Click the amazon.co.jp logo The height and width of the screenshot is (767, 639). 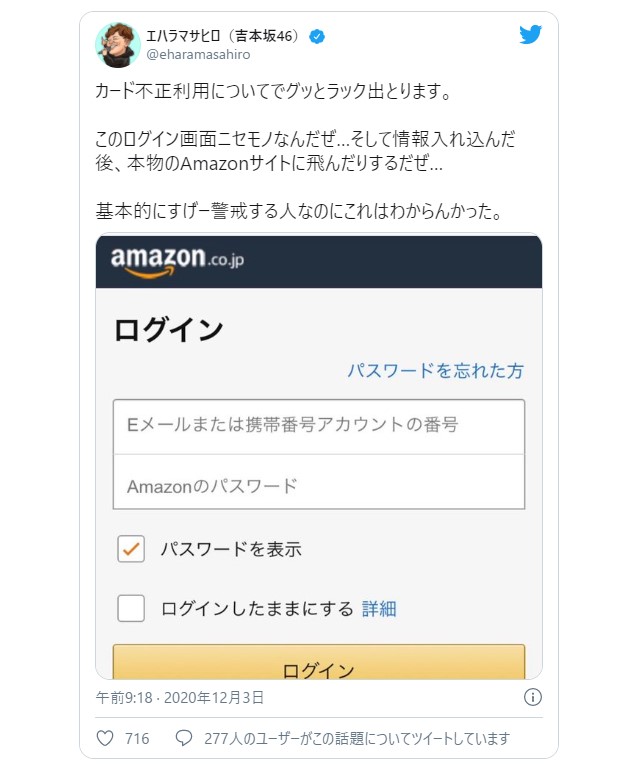[177, 261]
